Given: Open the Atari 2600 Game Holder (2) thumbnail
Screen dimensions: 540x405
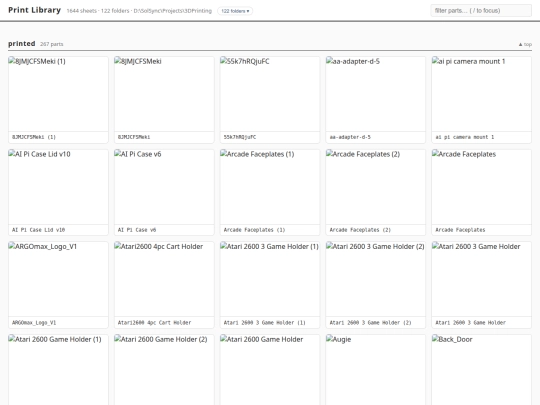Looking at the screenshot, I should [x=164, y=370].
